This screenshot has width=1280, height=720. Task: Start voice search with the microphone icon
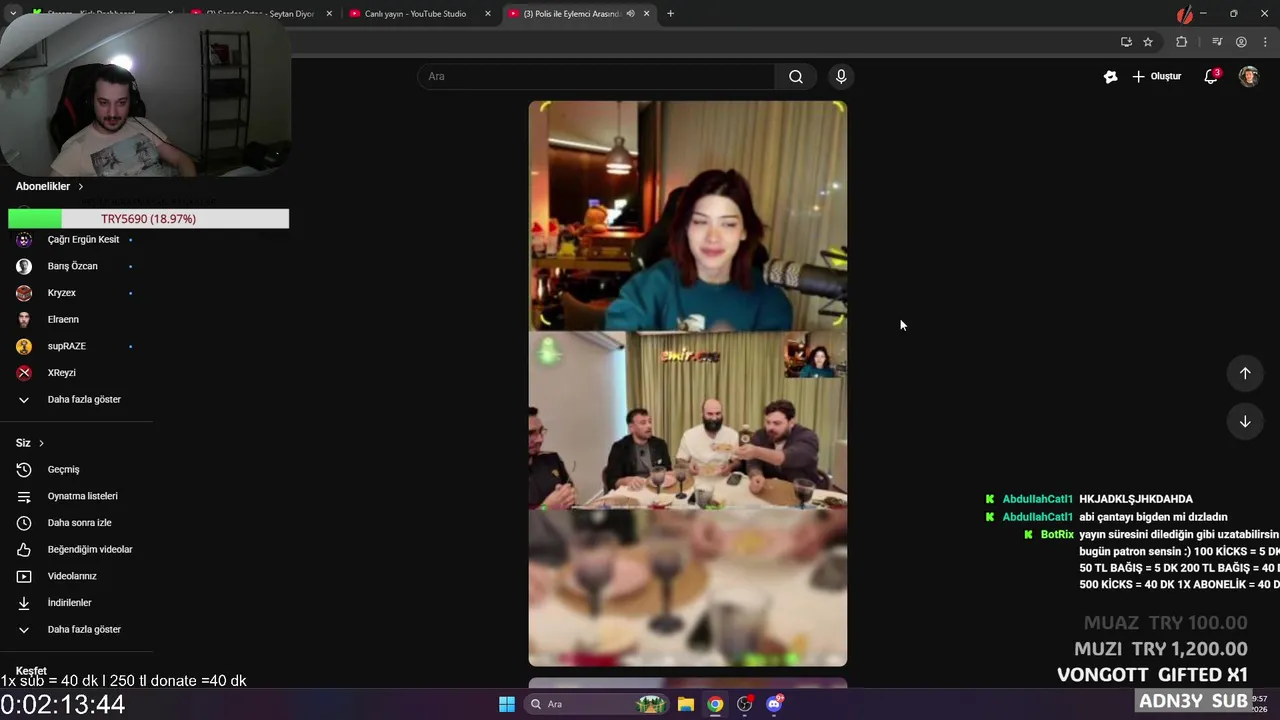point(841,76)
